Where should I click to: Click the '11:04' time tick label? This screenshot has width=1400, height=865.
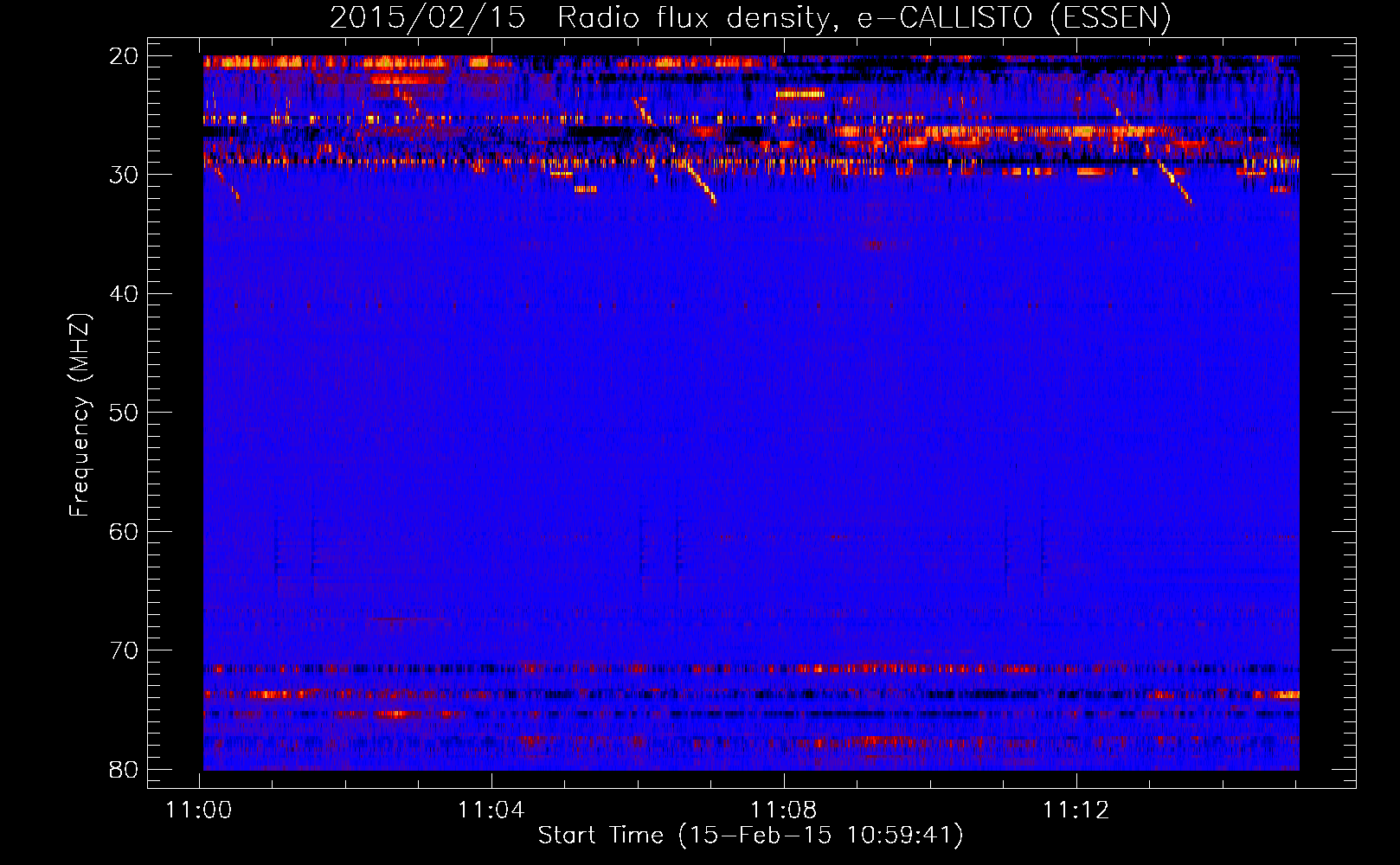491,811
